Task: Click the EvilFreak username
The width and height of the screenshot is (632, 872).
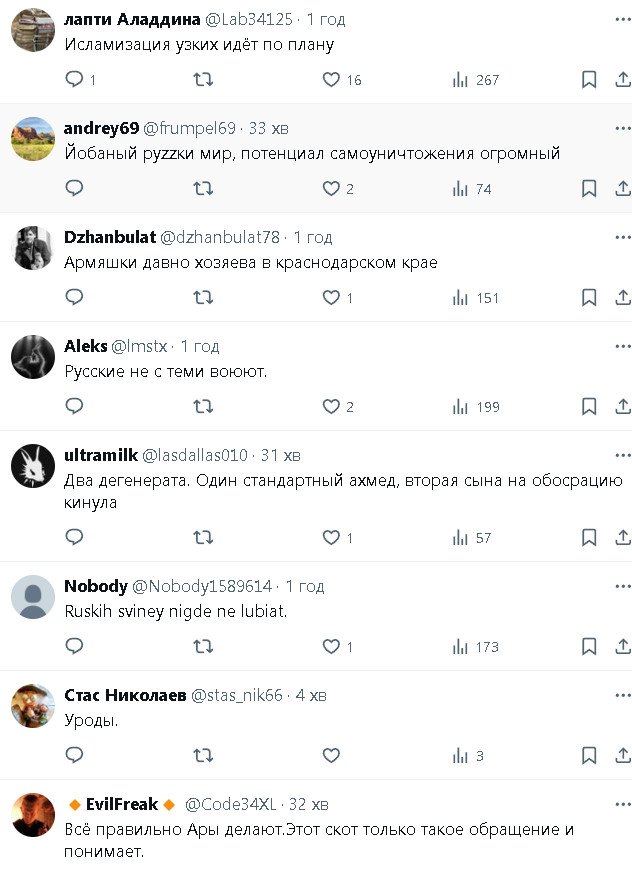Action: 122,804
